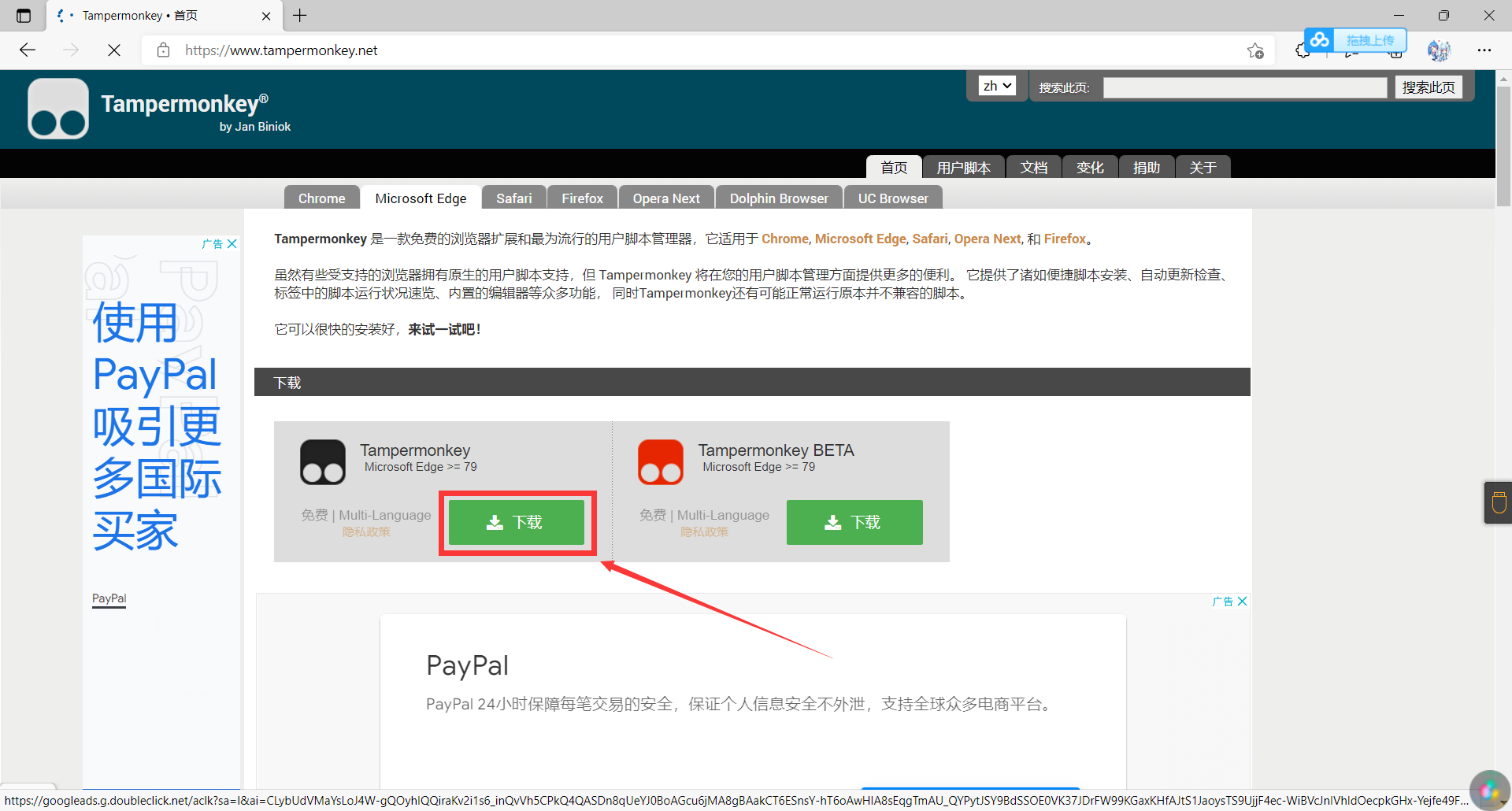Select the Opera Next browser tab
Viewport: 1512px width, 811px height.
(666, 198)
